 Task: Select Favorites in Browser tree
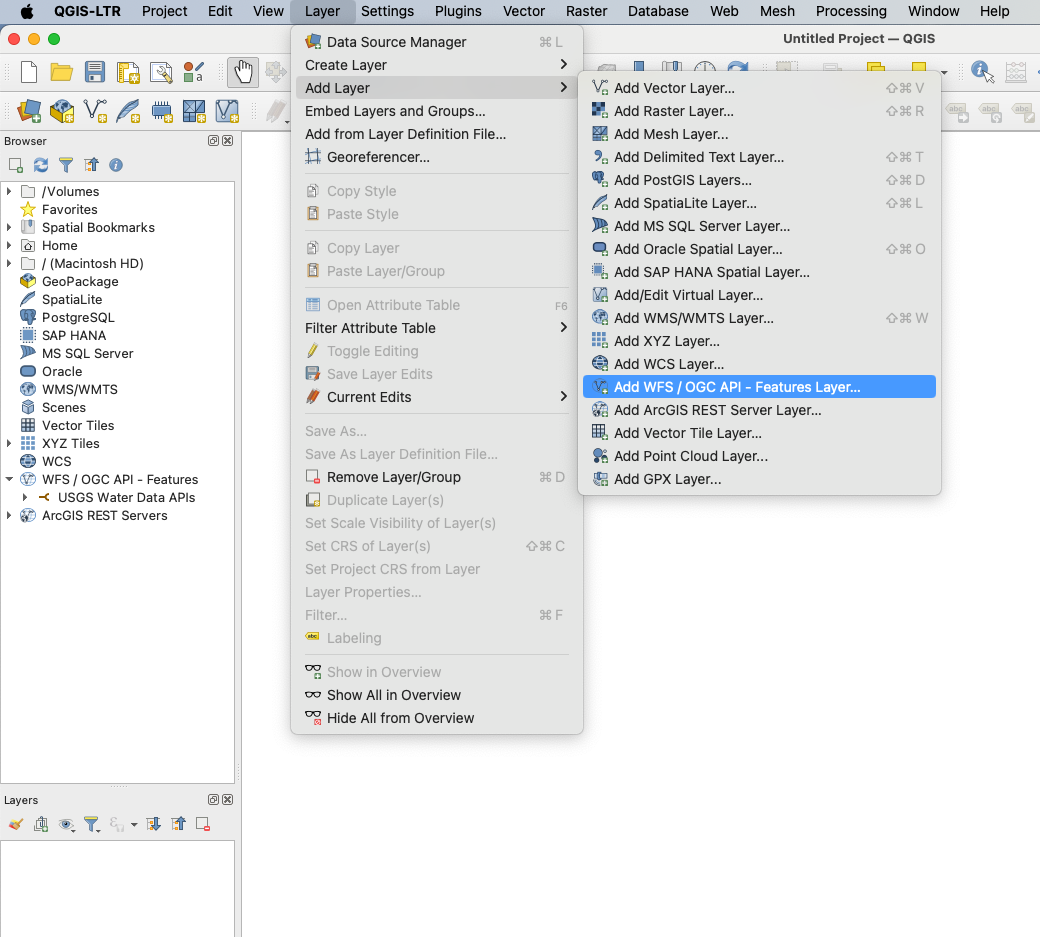[x=69, y=210]
